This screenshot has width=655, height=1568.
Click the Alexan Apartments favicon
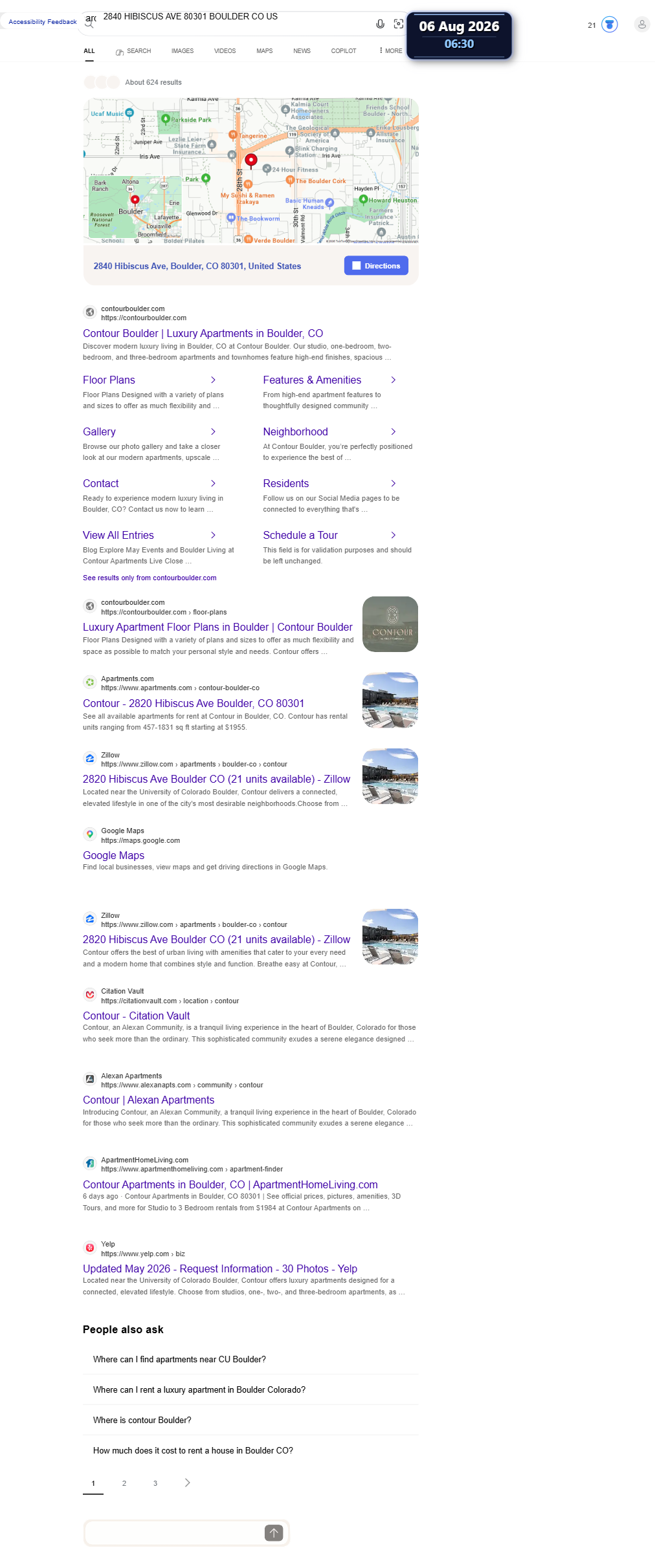point(90,1079)
